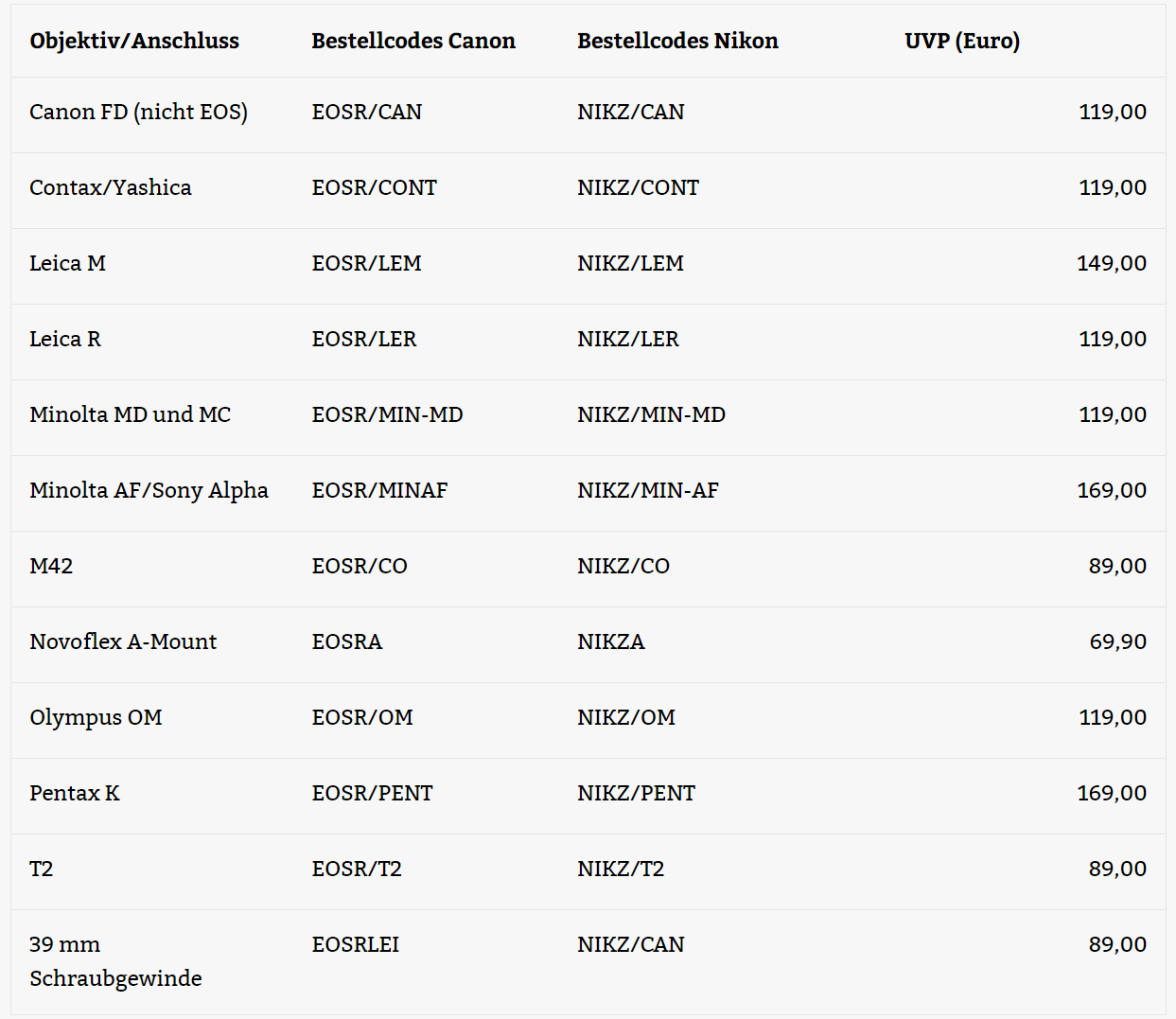
Task: Click the UVP (Euro) column header
Action: [962, 41]
